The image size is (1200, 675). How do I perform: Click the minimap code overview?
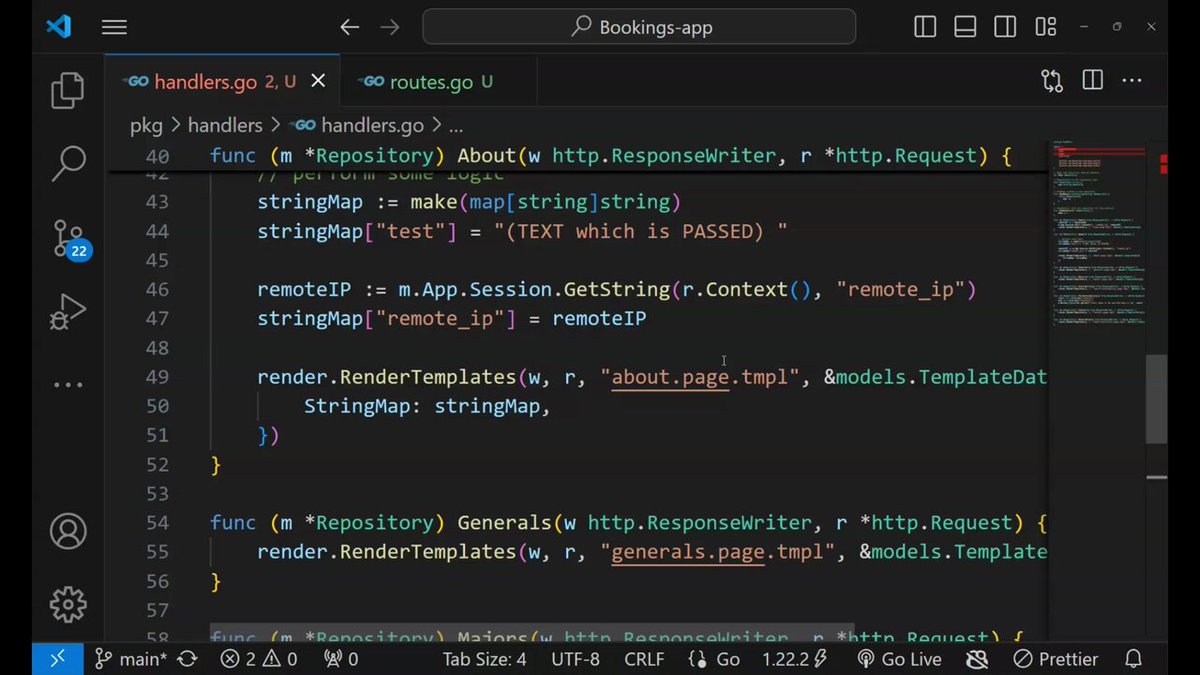[x=1097, y=235]
